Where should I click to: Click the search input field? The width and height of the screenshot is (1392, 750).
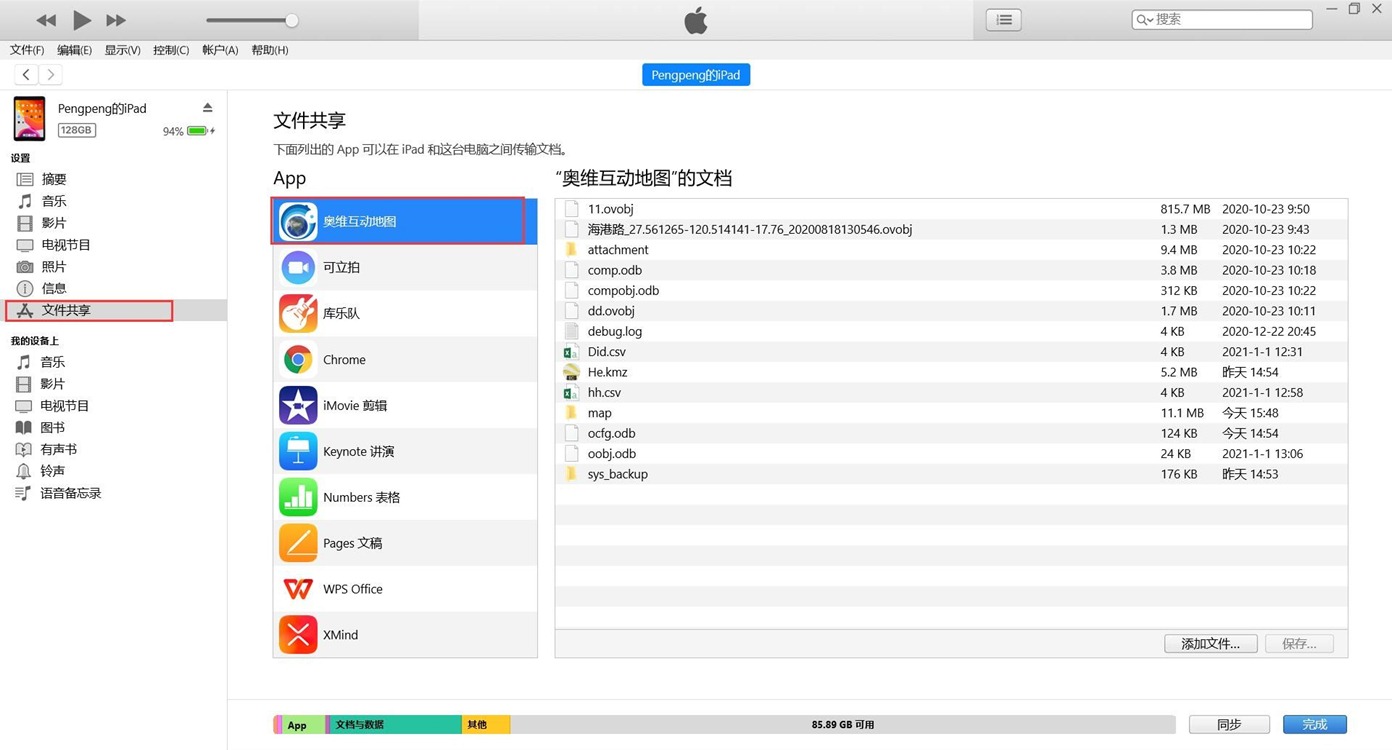1230,19
